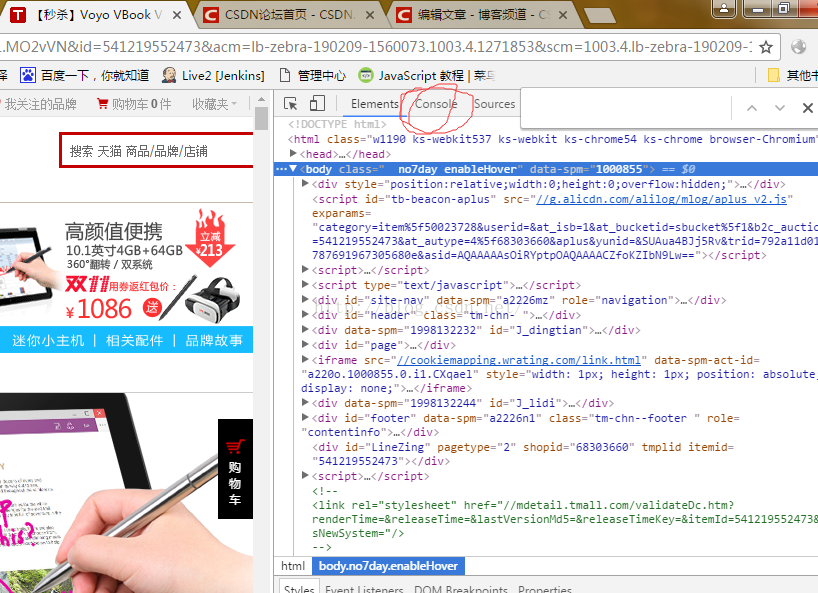Expand the header div node
818x593 pixels.
pos(305,315)
